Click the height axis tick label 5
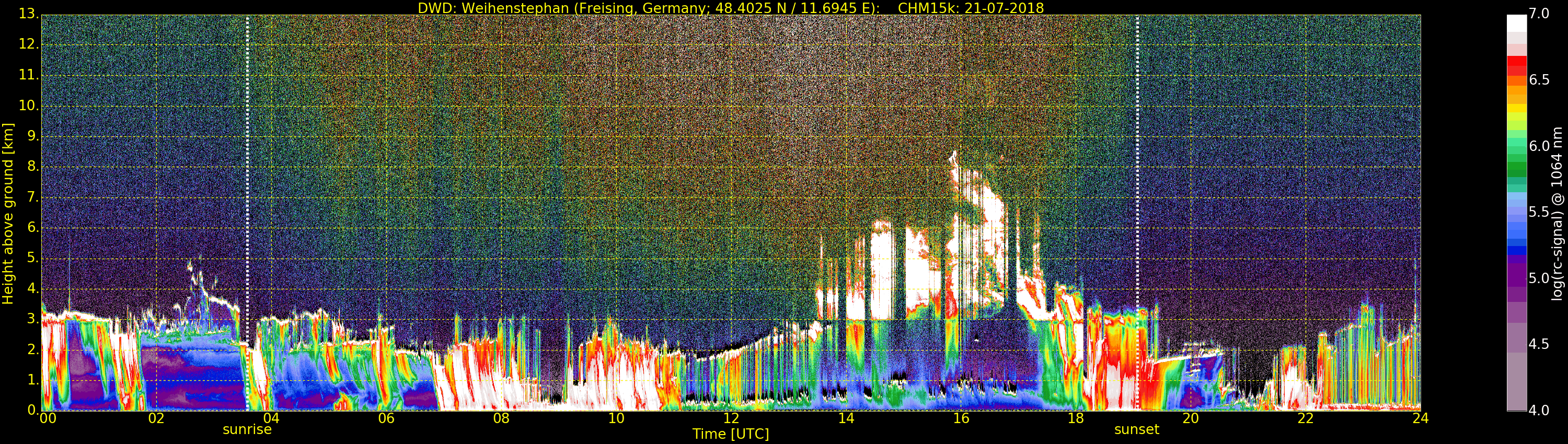Image resolution: width=1568 pixels, height=444 pixels. tap(32, 258)
